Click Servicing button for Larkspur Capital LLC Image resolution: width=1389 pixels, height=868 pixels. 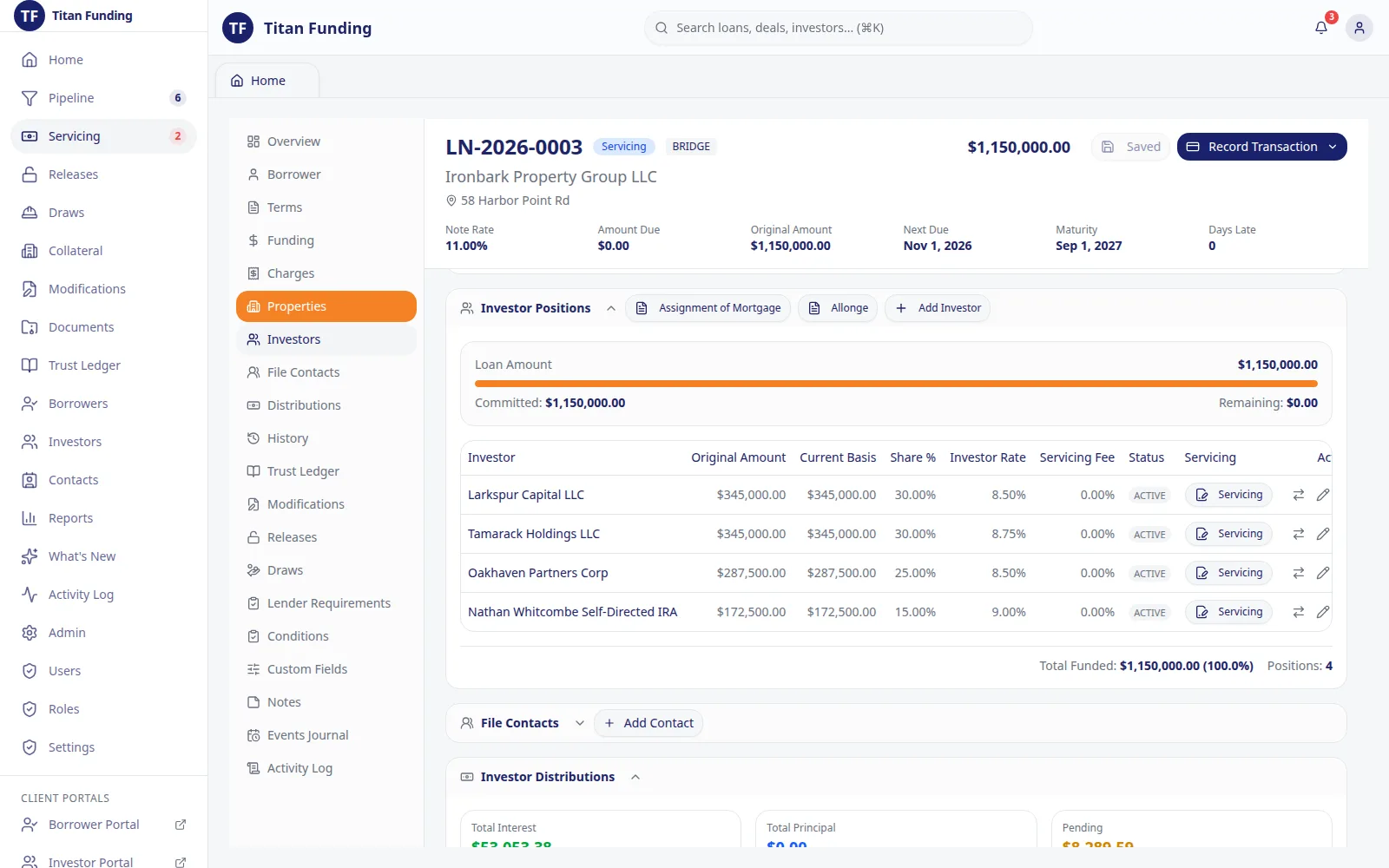[x=1229, y=495]
